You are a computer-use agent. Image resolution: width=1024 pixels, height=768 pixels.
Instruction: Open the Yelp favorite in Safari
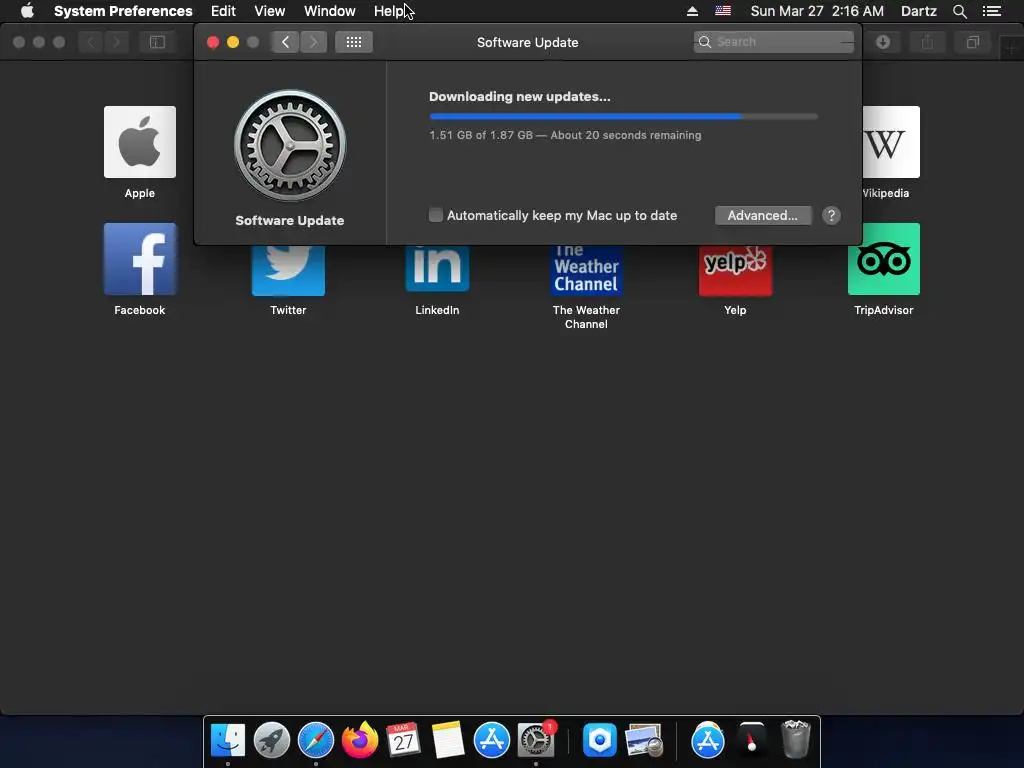[735, 270]
